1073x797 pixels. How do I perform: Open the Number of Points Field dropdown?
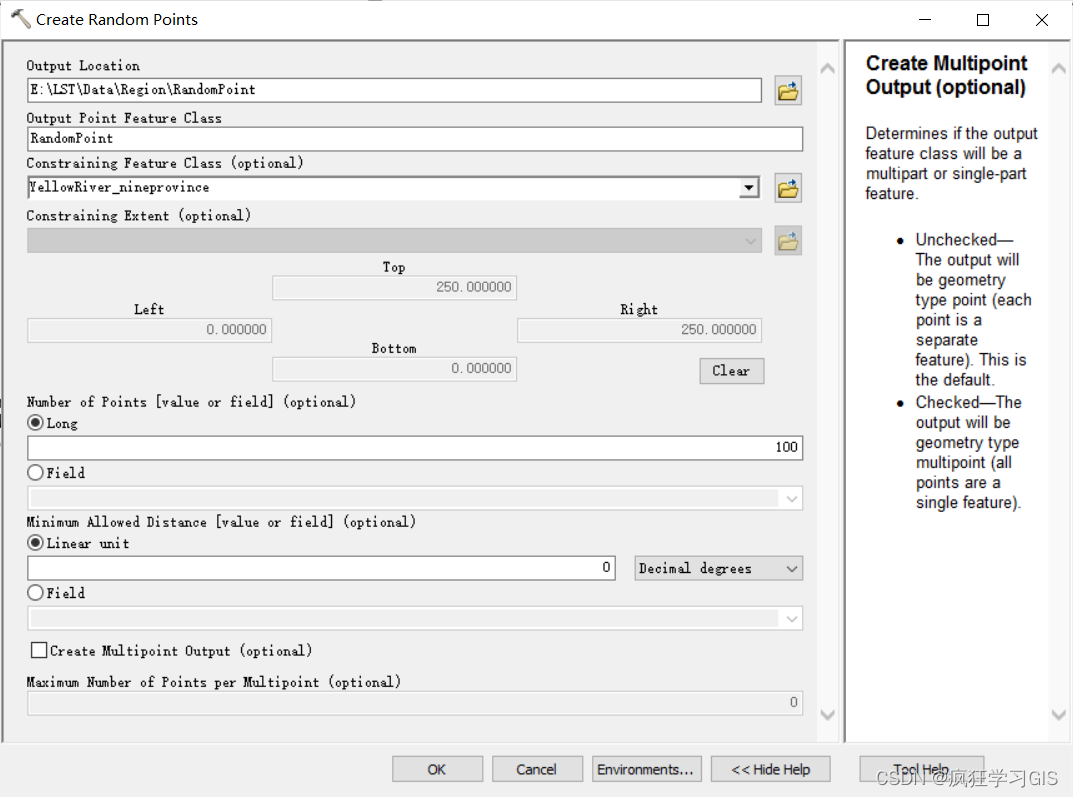(x=792, y=499)
